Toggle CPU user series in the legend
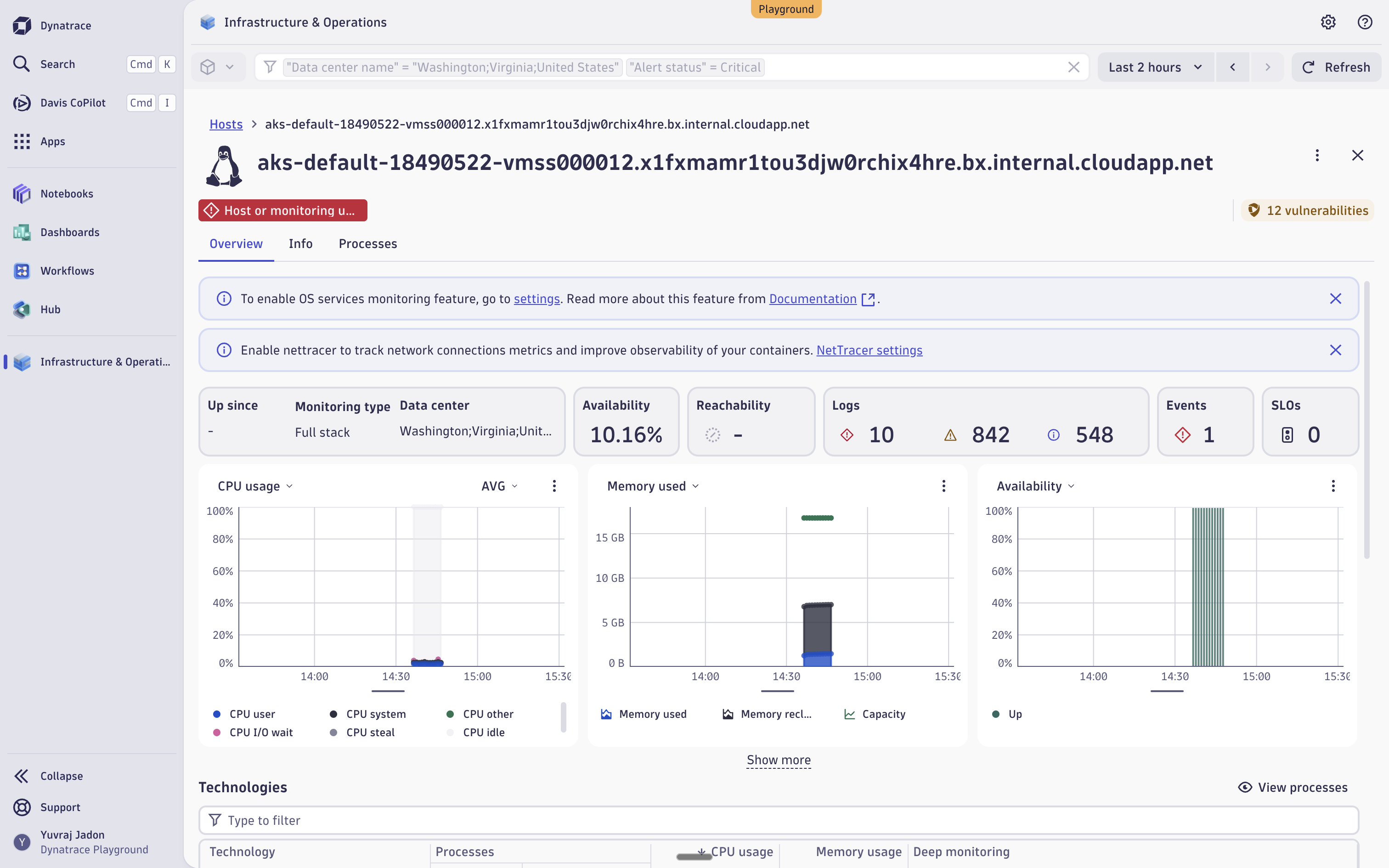This screenshot has width=1389, height=868. (x=252, y=714)
